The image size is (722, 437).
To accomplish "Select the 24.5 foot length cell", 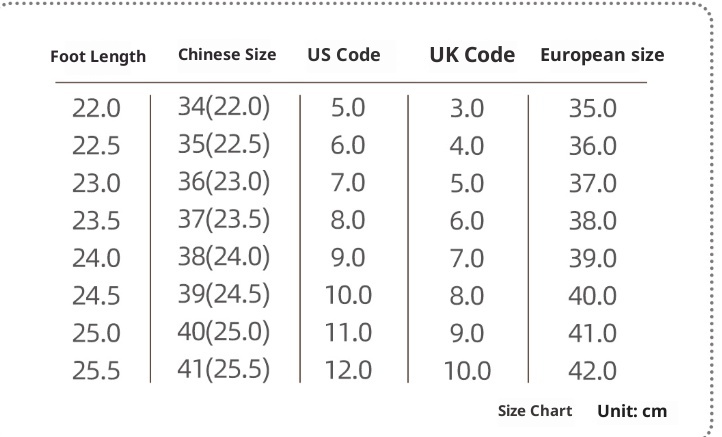I will [96, 296].
